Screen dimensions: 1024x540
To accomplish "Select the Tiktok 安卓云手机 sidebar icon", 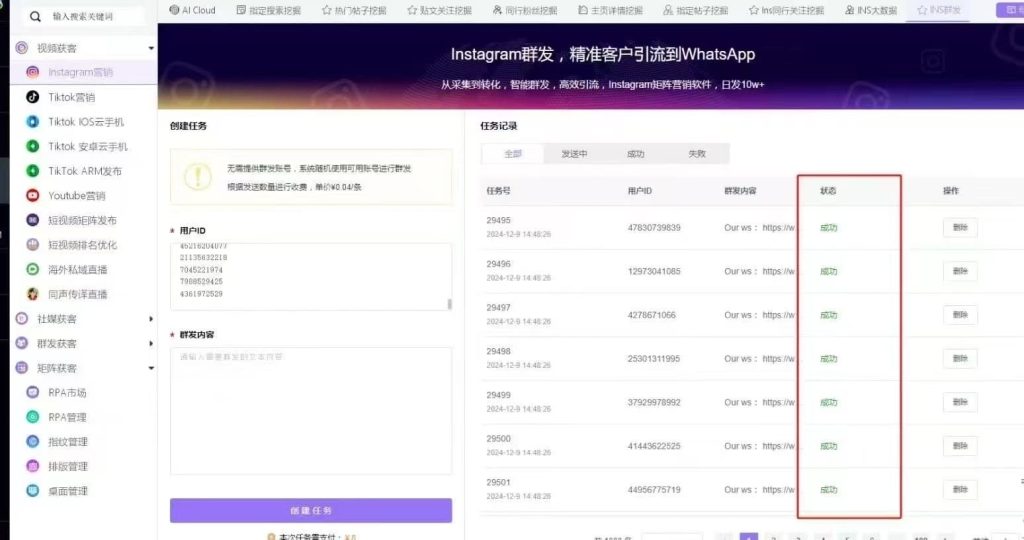I will point(32,146).
